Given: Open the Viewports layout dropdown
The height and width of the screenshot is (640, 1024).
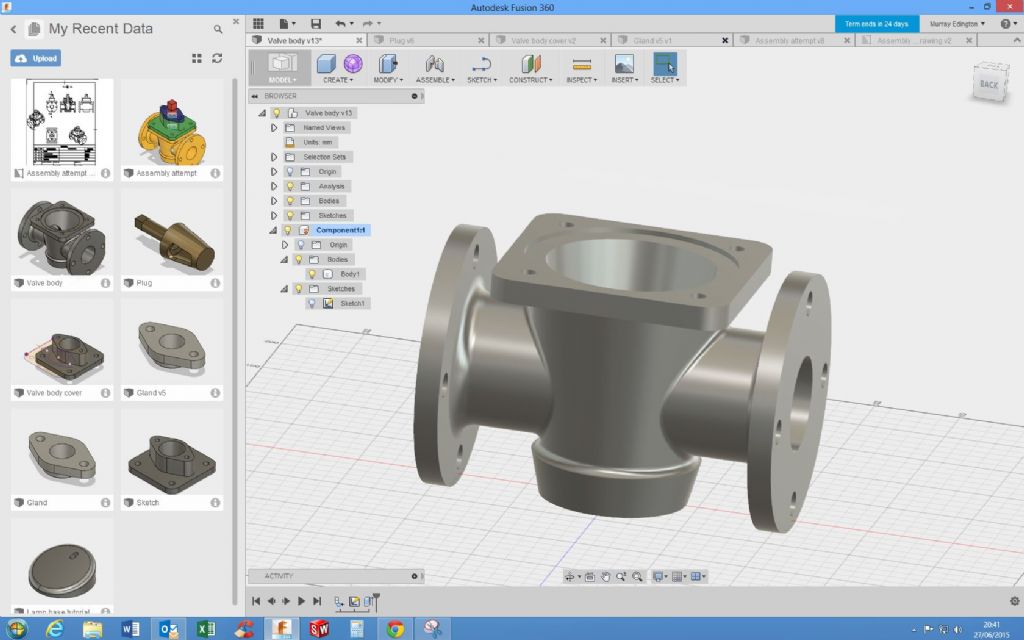Looking at the screenshot, I should 697,577.
